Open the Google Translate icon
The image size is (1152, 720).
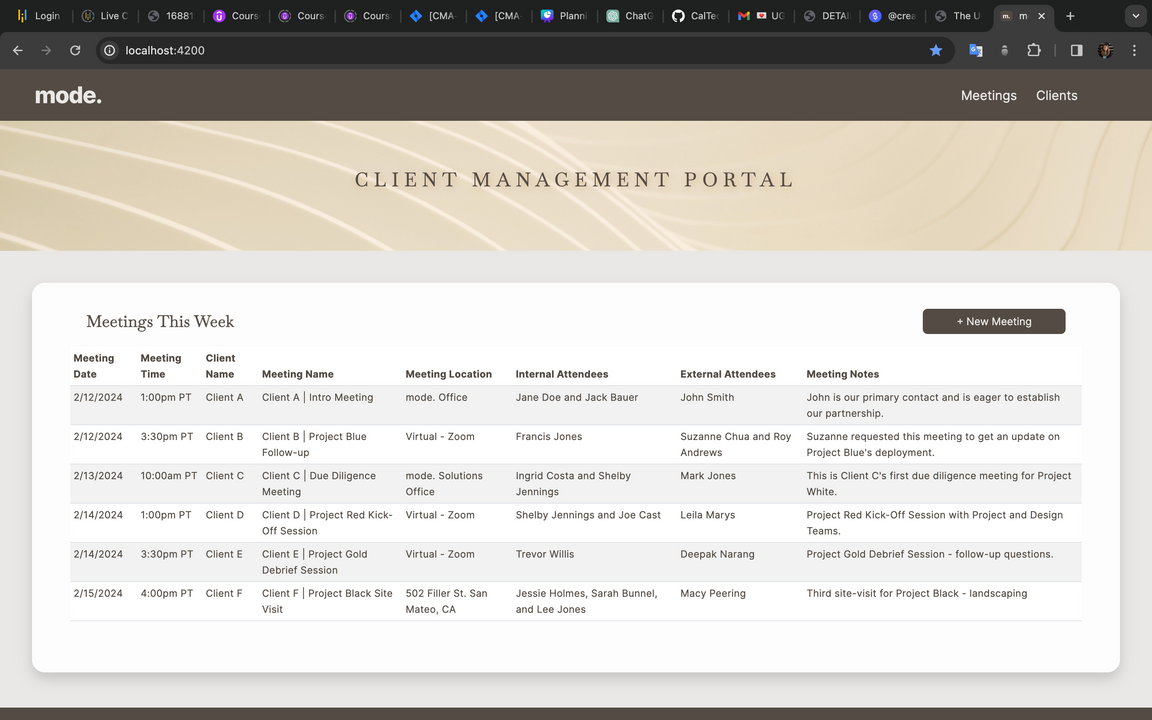click(975, 50)
